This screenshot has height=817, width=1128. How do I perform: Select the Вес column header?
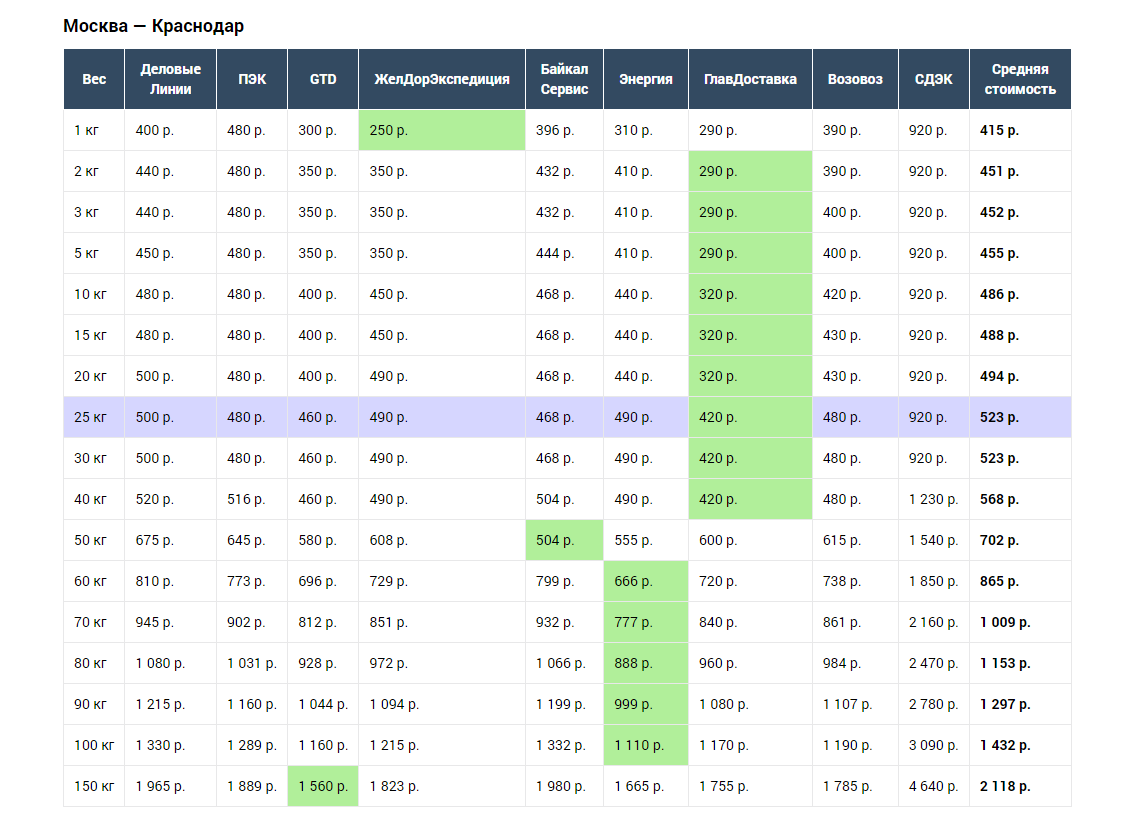point(94,79)
